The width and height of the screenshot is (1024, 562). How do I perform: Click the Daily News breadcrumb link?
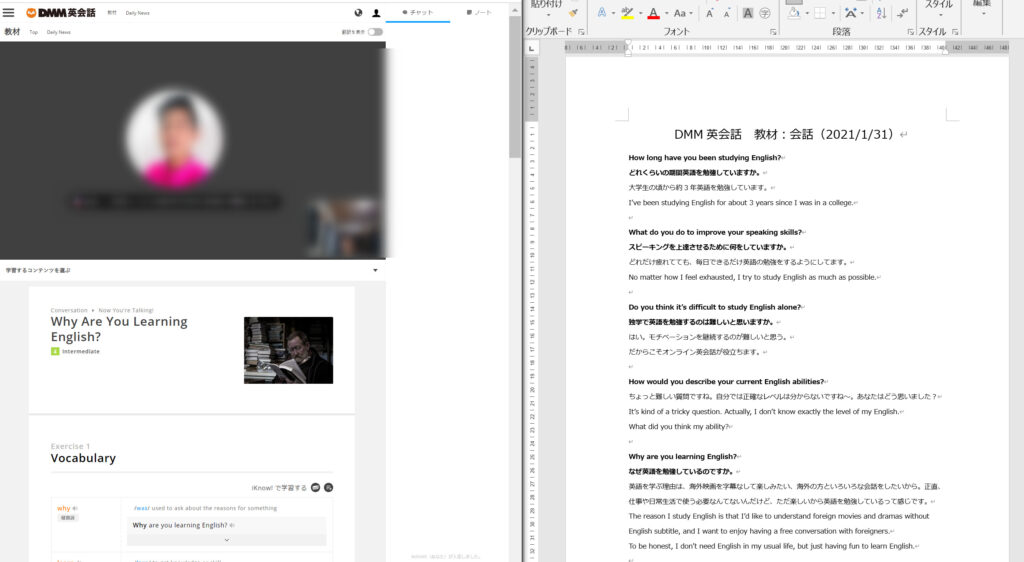coord(59,32)
